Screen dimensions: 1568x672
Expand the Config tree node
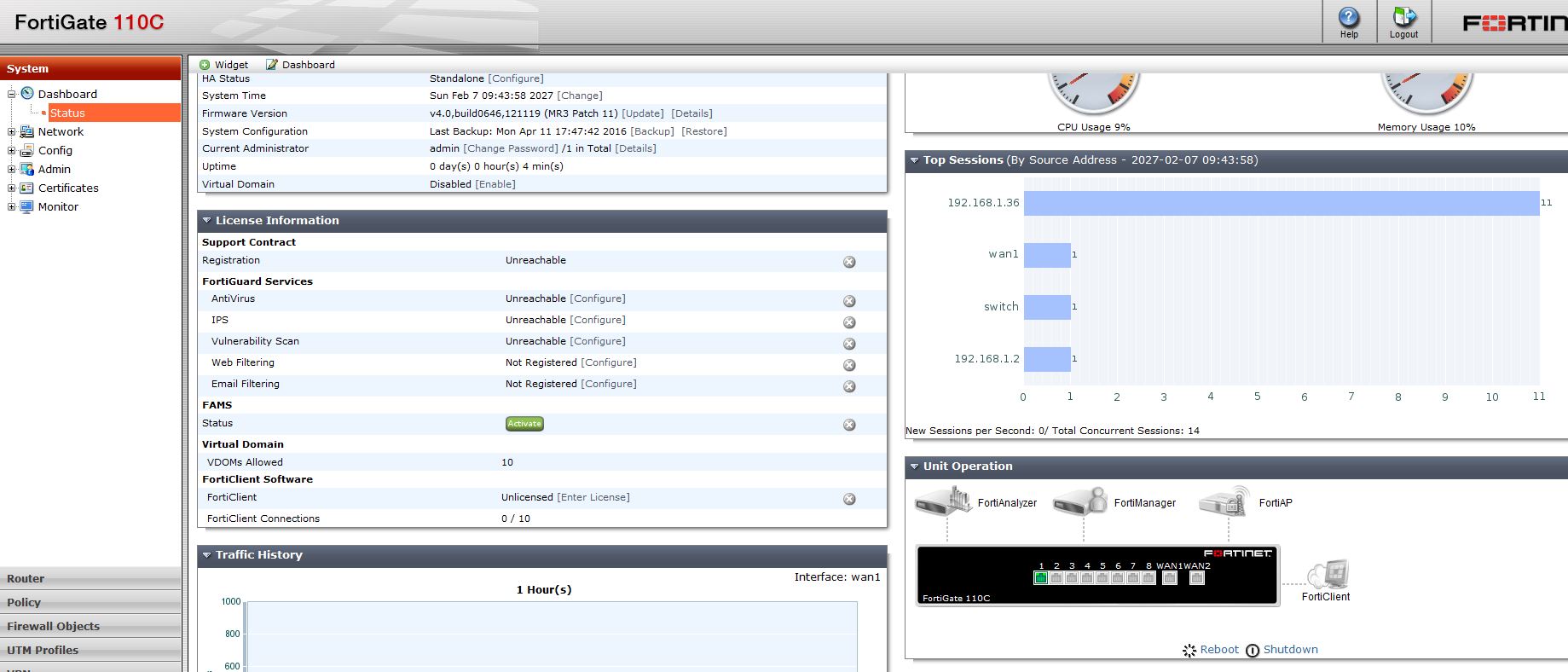pos(12,150)
